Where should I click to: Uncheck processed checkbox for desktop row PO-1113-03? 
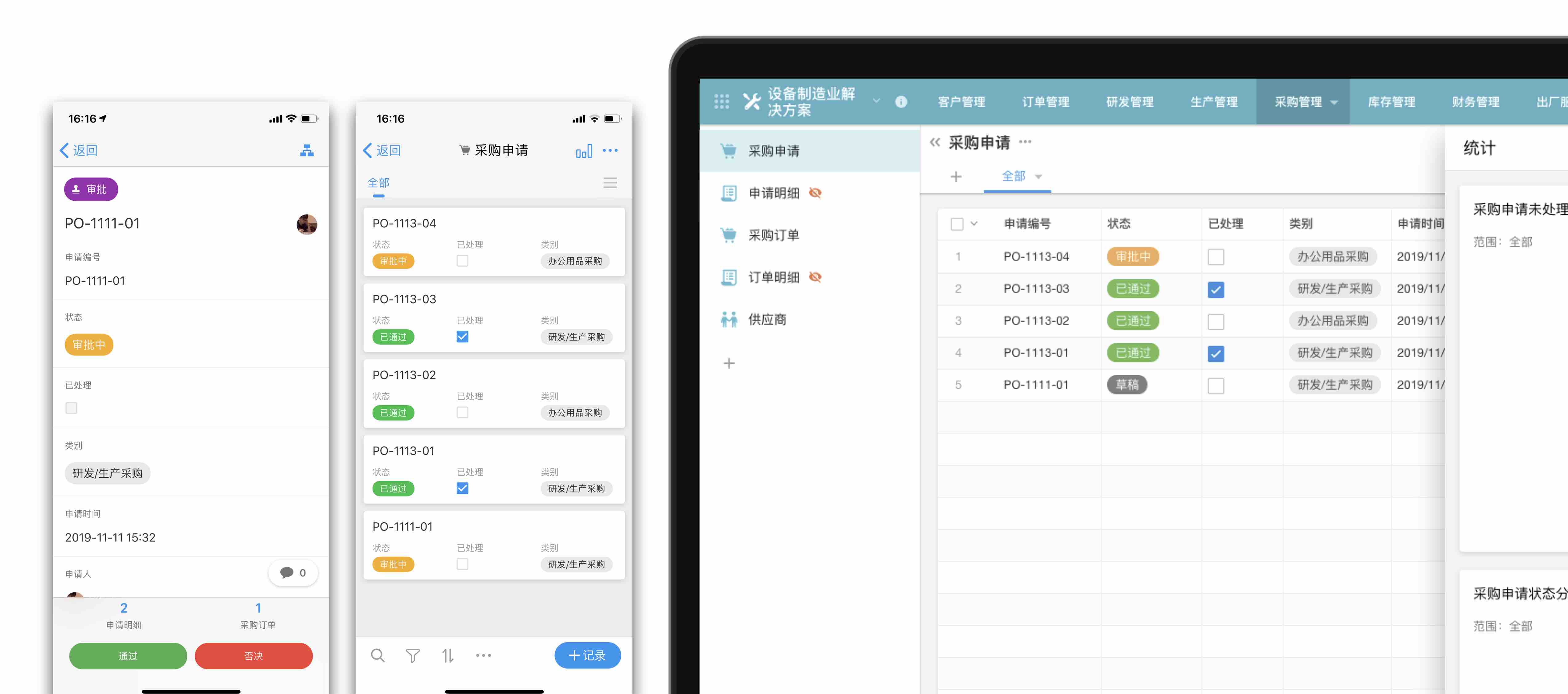1215,289
